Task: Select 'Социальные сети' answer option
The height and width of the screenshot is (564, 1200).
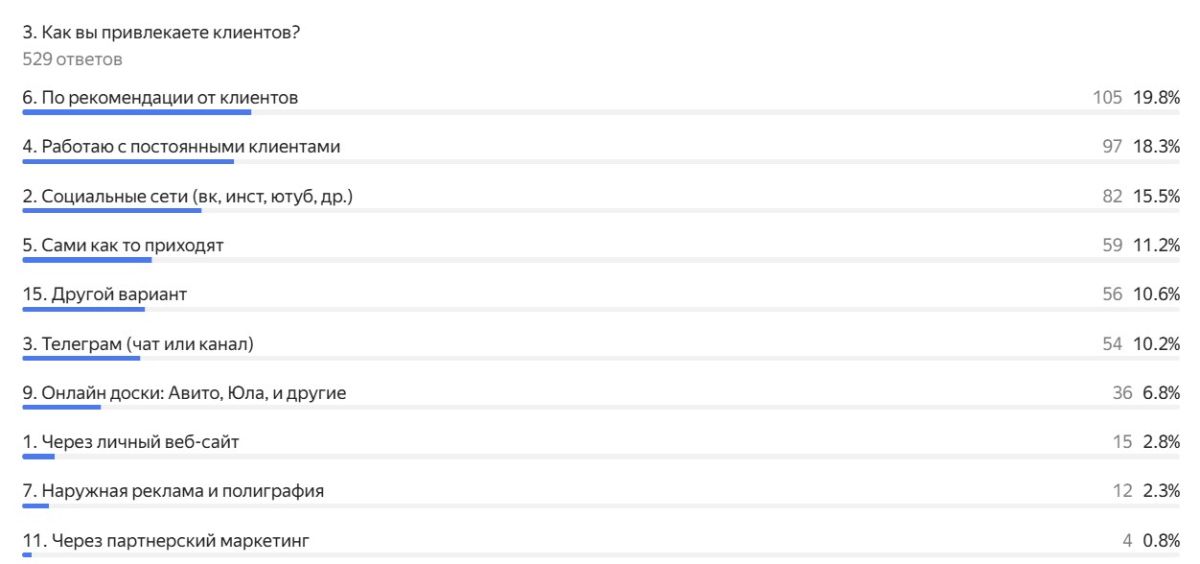Action: tap(187, 196)
